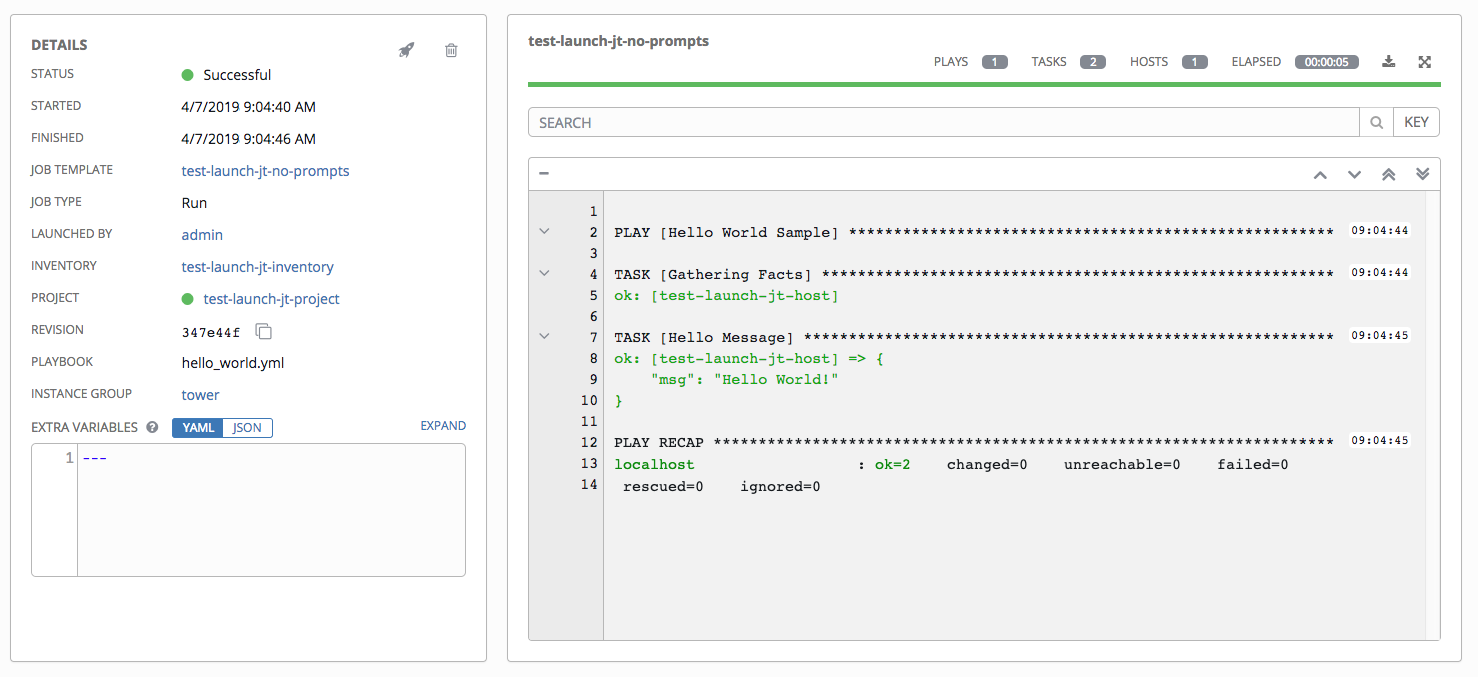Select the green job progress bar
This screenshot has width=1478, height=677.
pyautogui.click(x=984, y=85)
